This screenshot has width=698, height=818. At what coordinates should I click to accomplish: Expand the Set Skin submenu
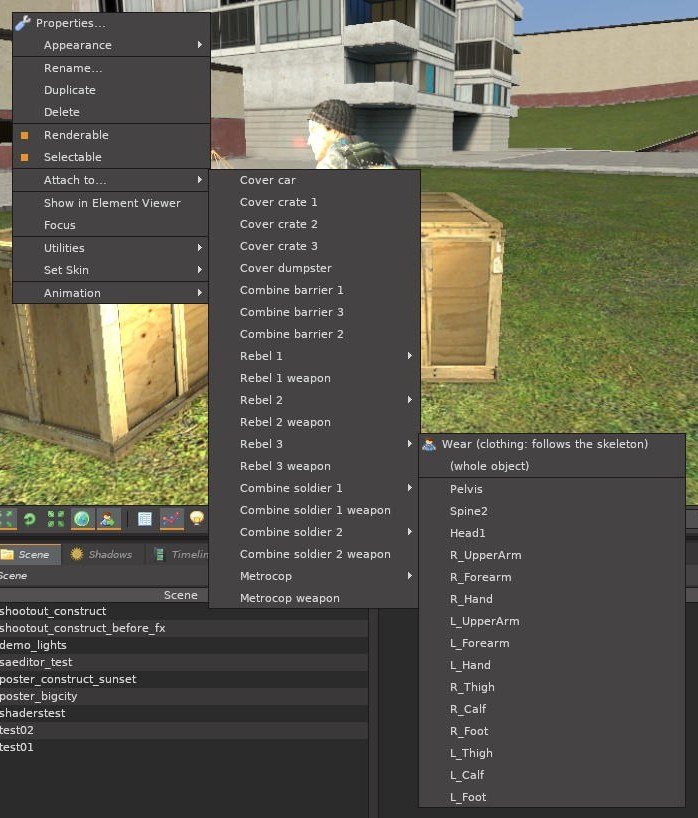pos(111,270)
